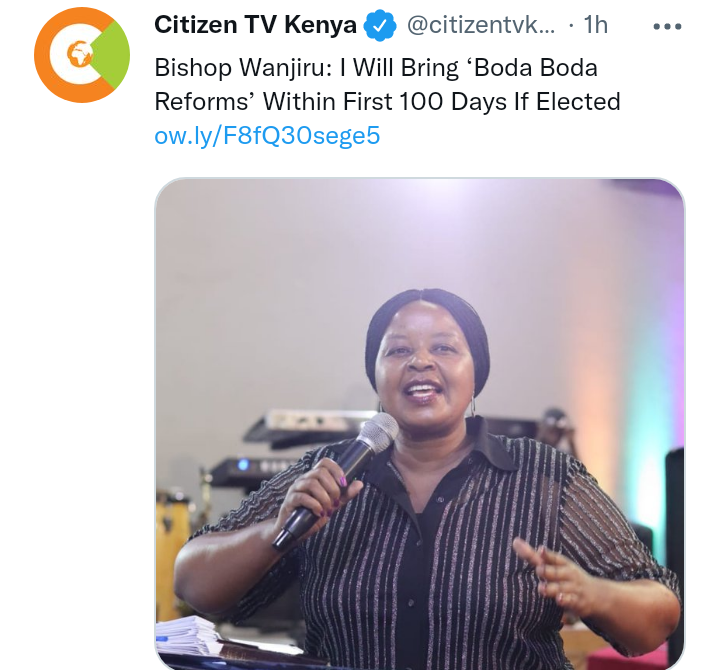Open the tweet via the 1h timestamp
The width and height of the screenshot is (720, 670).
pyautogui.click(x=596, y=25)
